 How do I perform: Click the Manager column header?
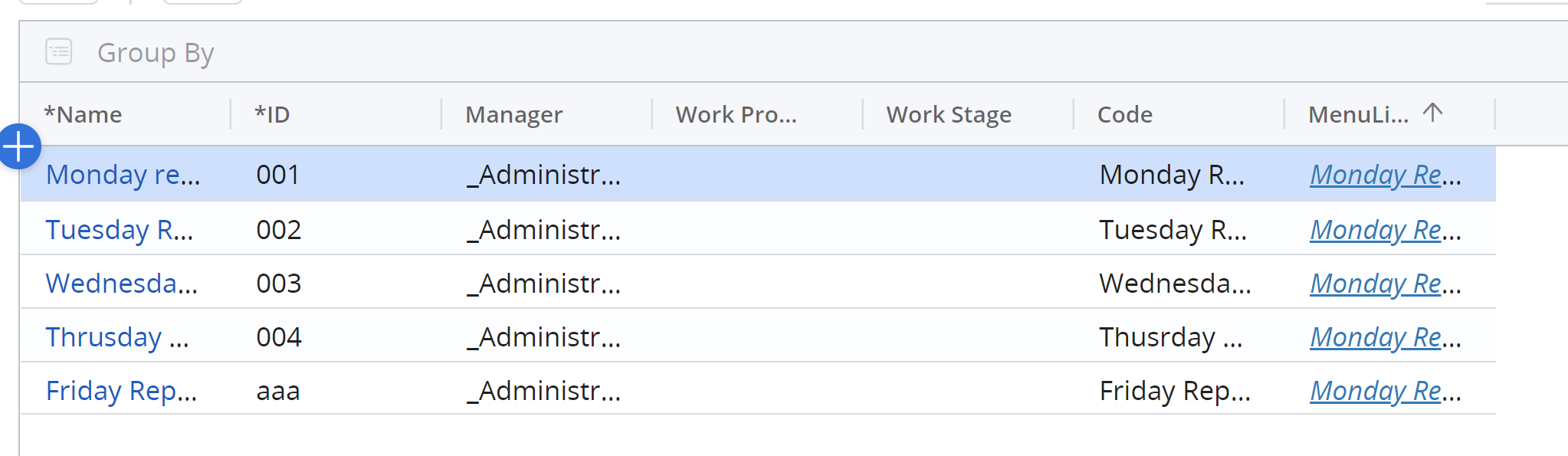click(514, 115)
